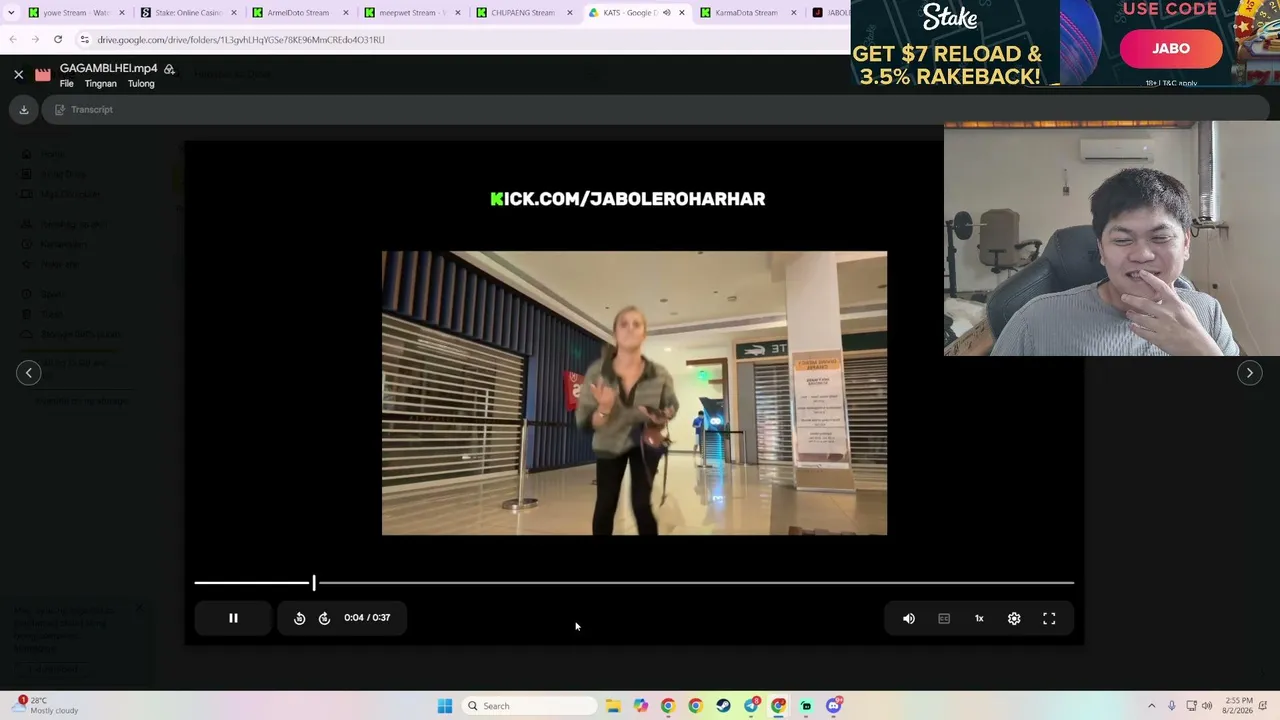This screenshot has height=720, width=1280.
Task: Skip the video forward ten seconds
Action: [x=324, y=618]
